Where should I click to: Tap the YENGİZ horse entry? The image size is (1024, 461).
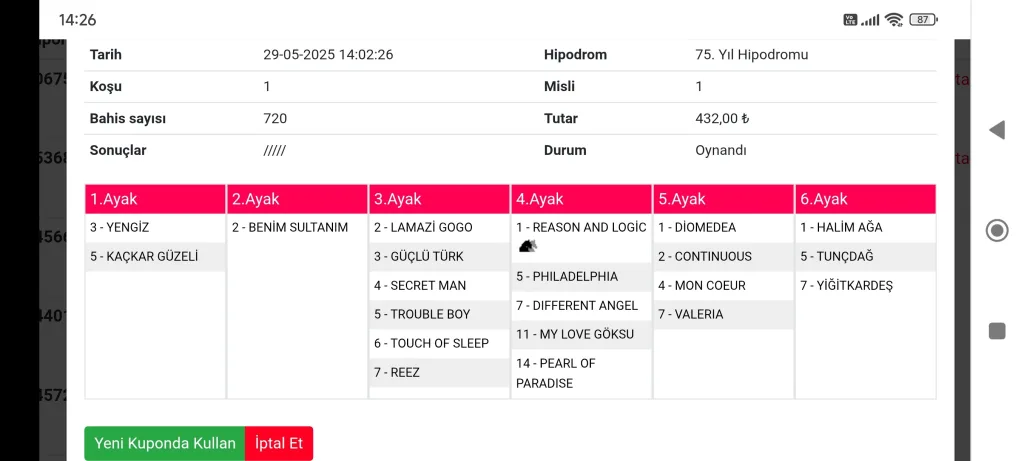(x=120, y=227)
